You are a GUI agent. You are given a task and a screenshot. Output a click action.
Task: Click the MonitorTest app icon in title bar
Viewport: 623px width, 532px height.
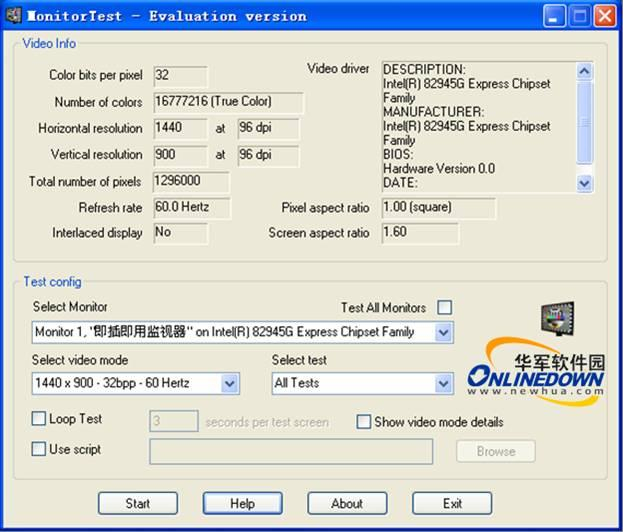14,15
